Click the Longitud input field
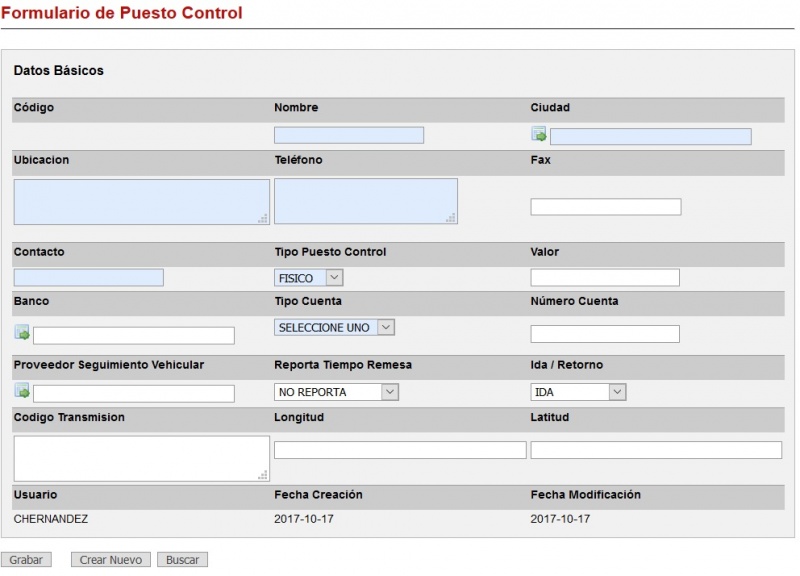Image resolution: width=800 pixels, height=576 pixels. tap(400, 450)
